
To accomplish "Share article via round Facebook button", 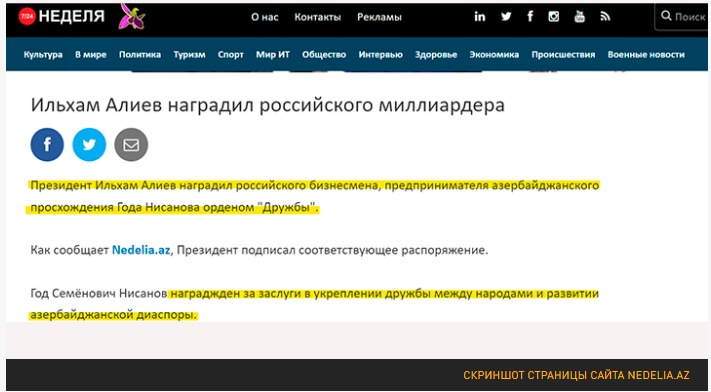I will point(47,145).
